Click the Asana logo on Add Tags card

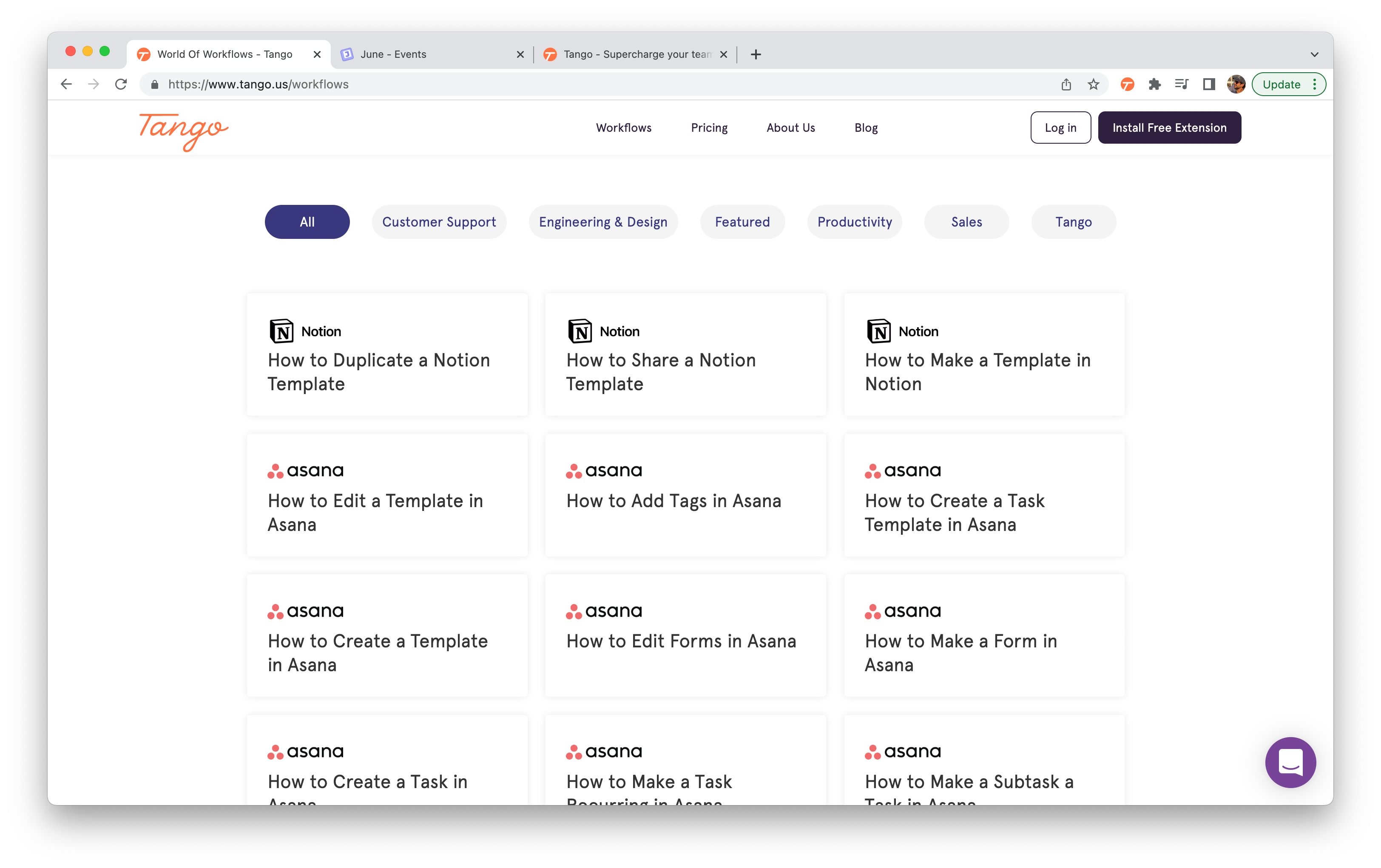604,471
